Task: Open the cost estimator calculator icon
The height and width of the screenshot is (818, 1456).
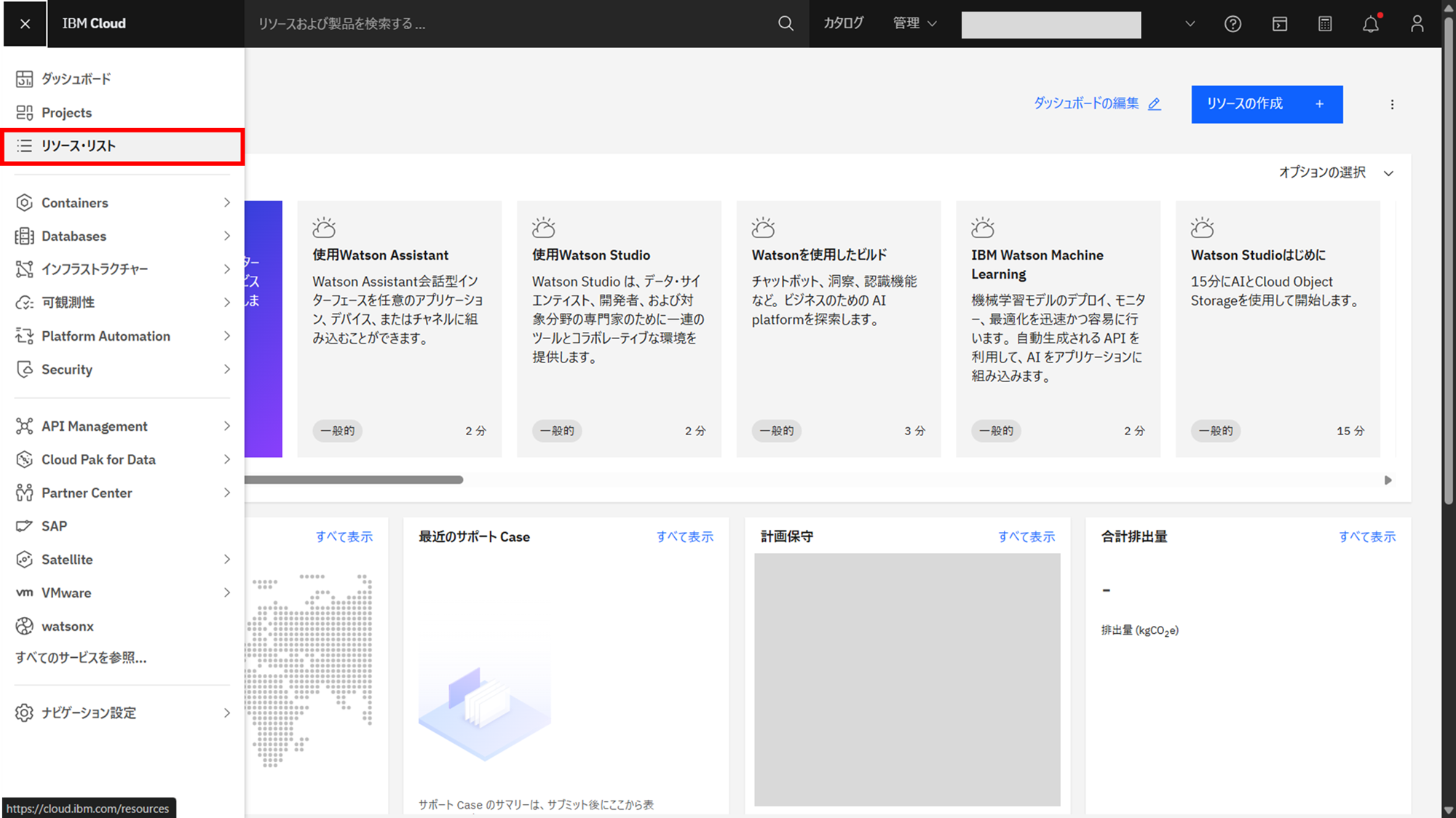Action: click(x=1325, y=24)
